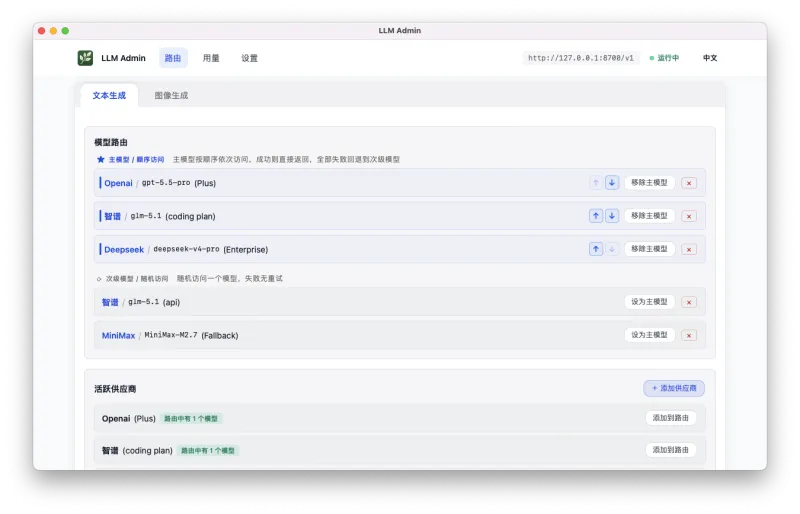Switch to the 图像生成 tab
Viewport: 800px width, 514px height.
171,95
